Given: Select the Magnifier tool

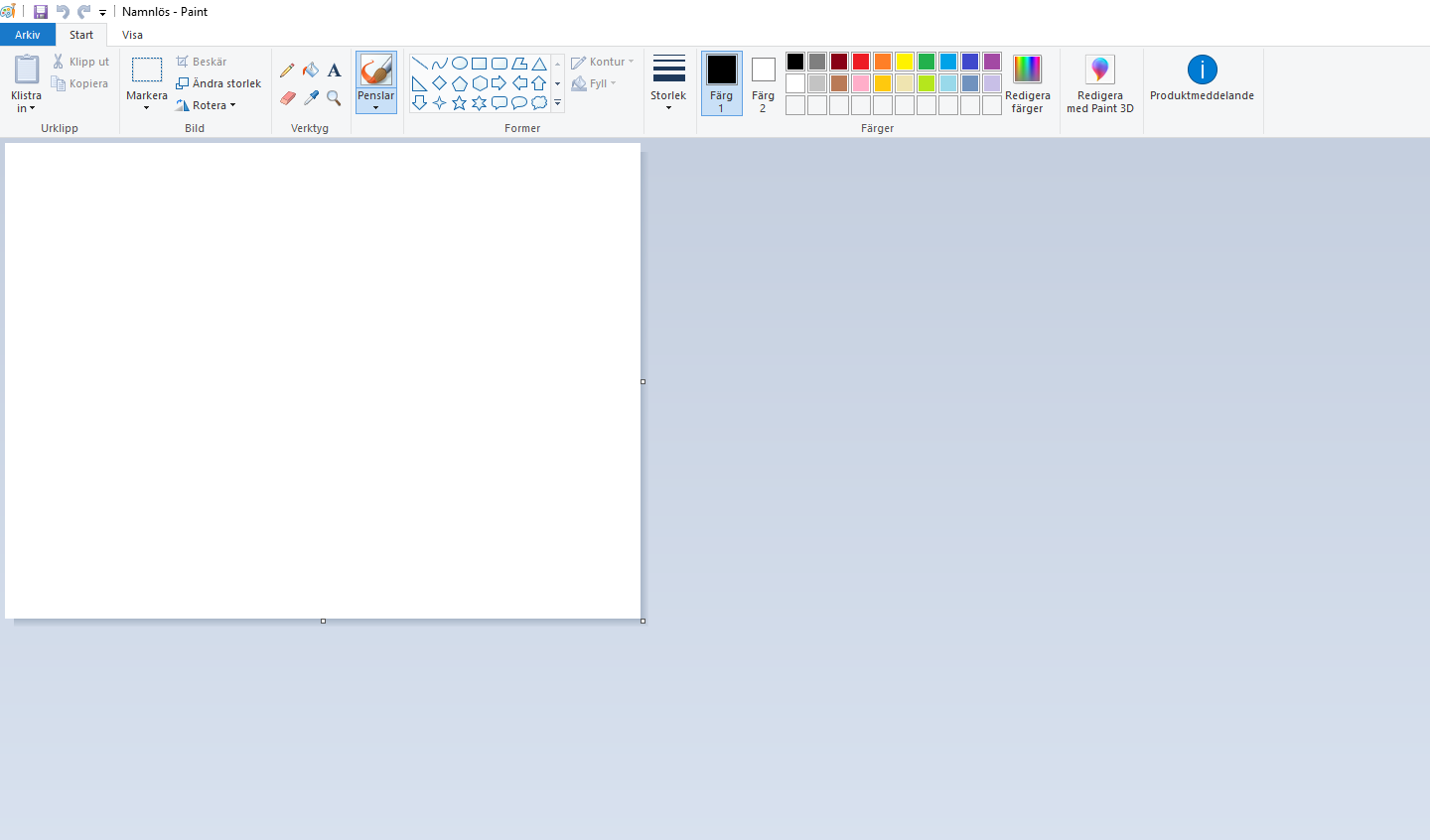Looking at the screenshot, I should pos(335,98).
